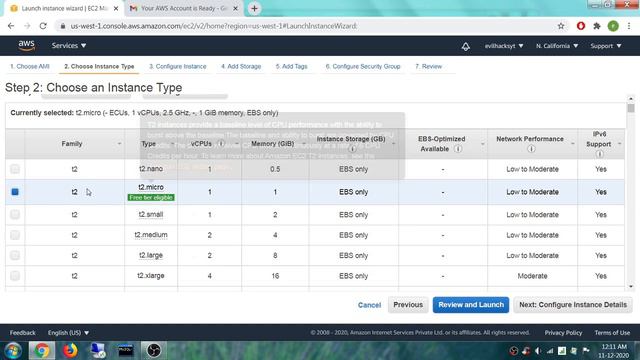
Task: Open OBS Studio from the taskbar
Action: 153,351
